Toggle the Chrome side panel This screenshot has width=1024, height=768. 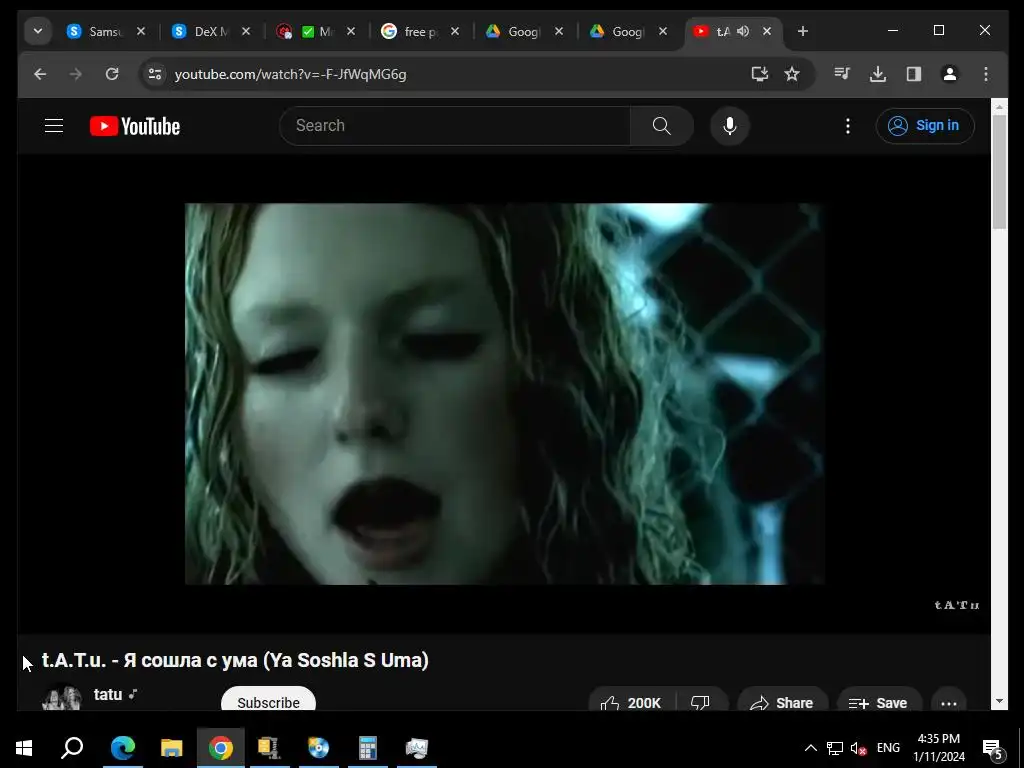[x=914, y=74]
